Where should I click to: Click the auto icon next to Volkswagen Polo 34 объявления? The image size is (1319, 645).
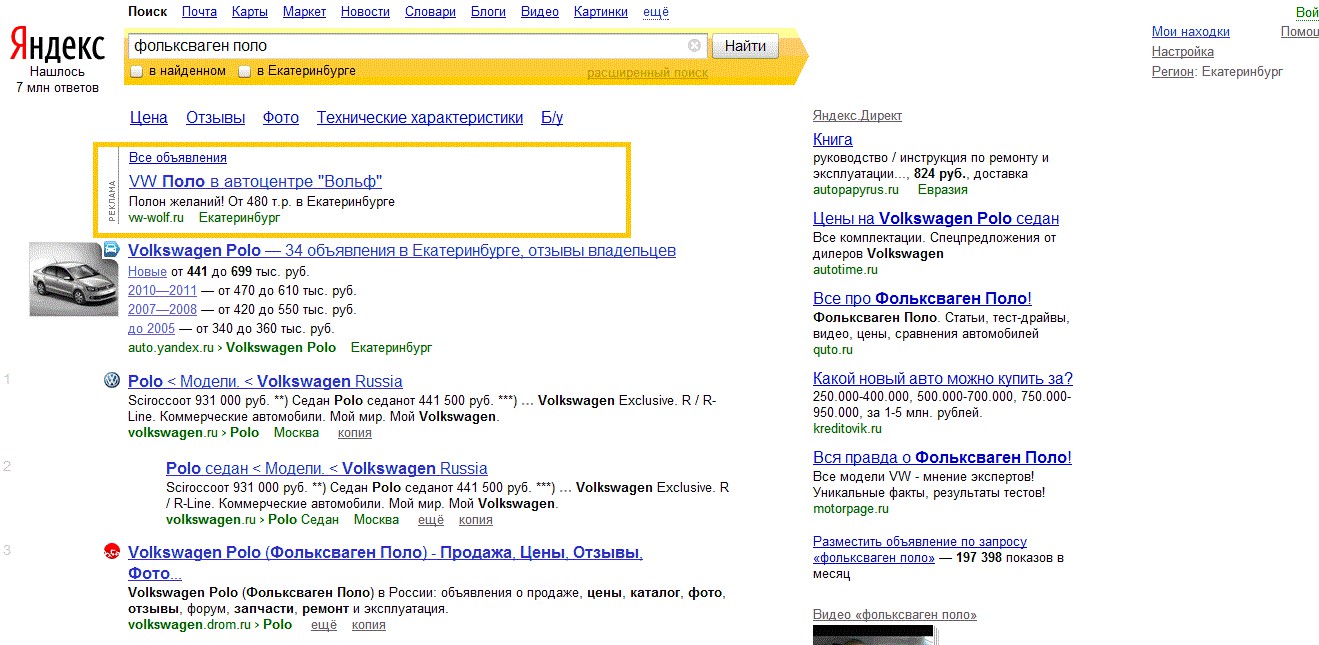coord(111,250)
